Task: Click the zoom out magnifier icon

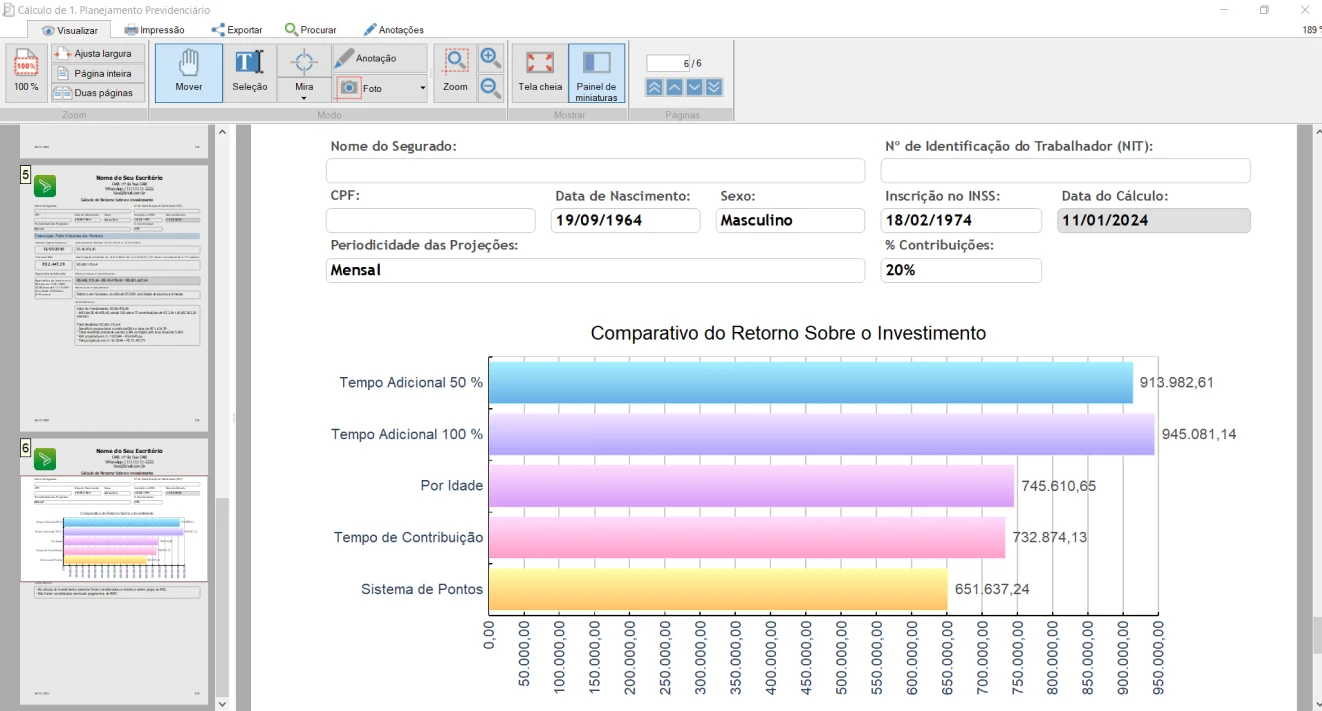Action: coord(490,88)
